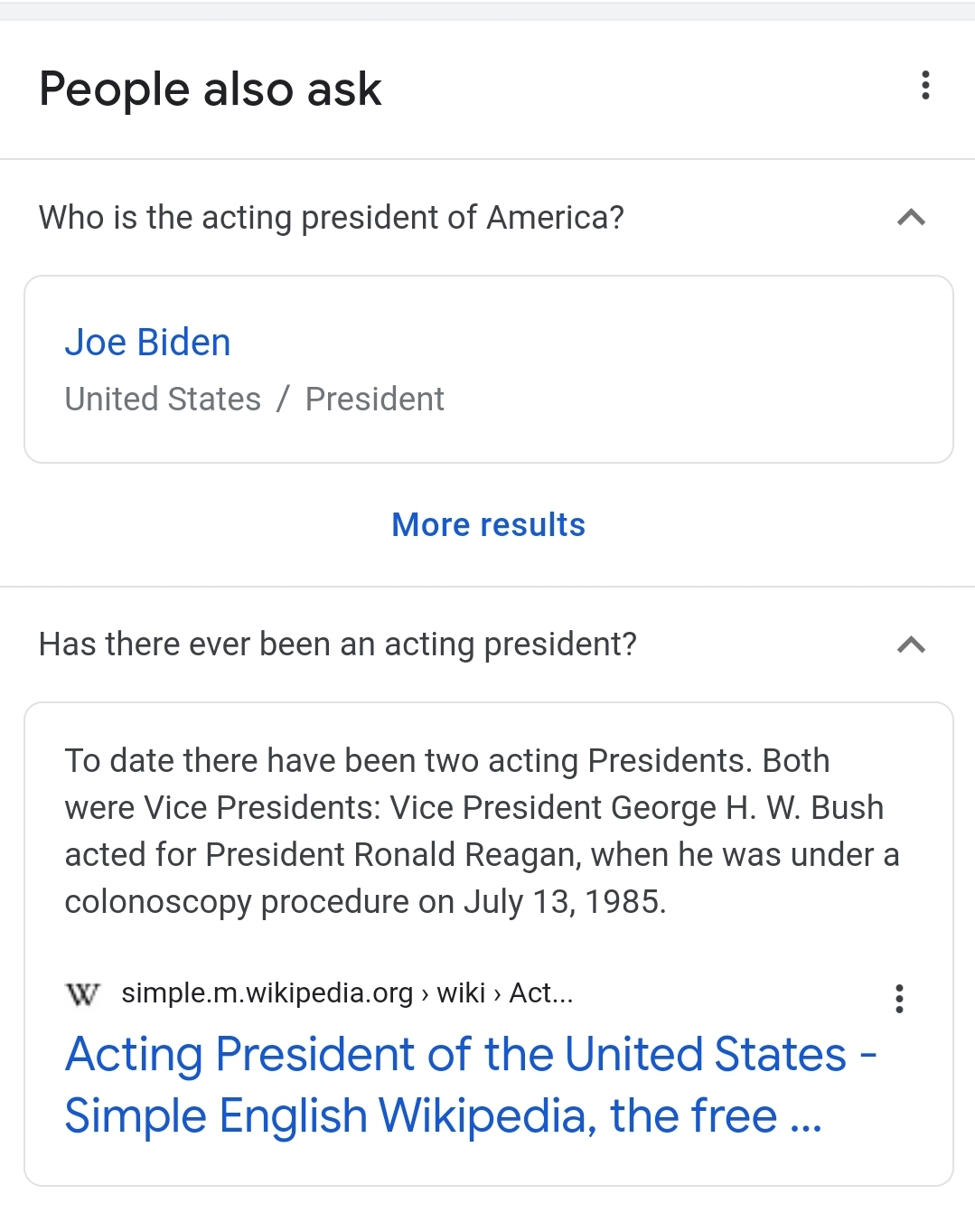Open the People also ask options menu
This screenshot has height=1232, width=975.
point(925,85)
